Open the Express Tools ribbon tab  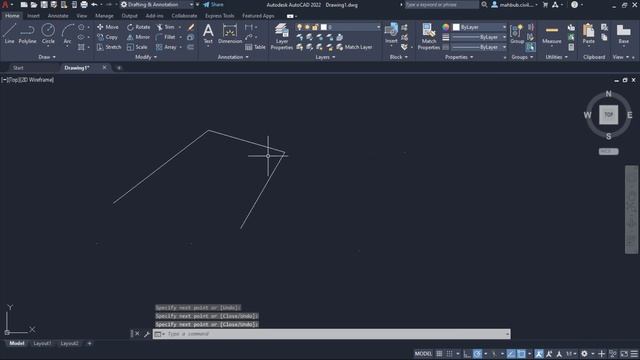(x=220, y=16)
